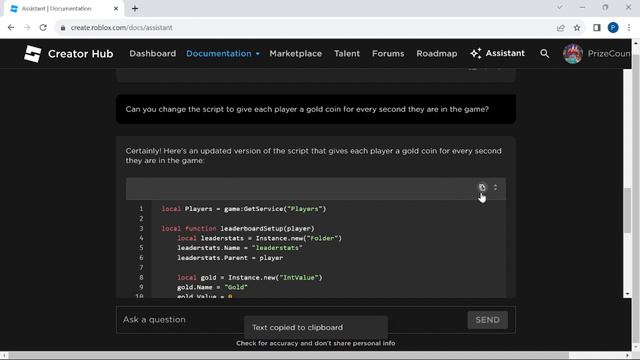
Task: Open the Creator Hub search
Action: pyautogui.click(x=544, y=53)
